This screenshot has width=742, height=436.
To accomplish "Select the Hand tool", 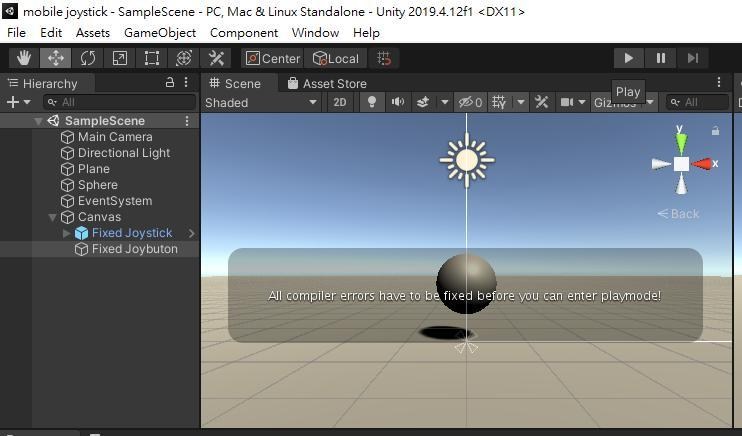I will tap(24, 58).
